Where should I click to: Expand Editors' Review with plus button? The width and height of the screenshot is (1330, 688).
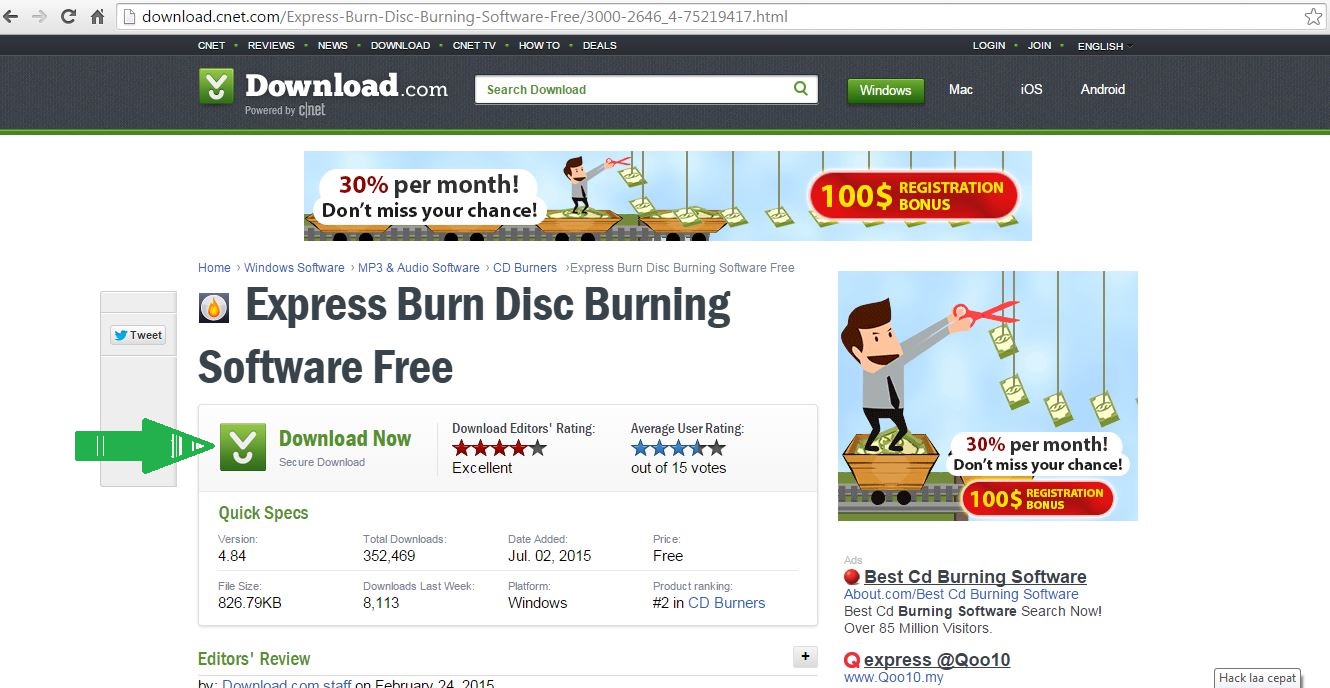[805, 656]
